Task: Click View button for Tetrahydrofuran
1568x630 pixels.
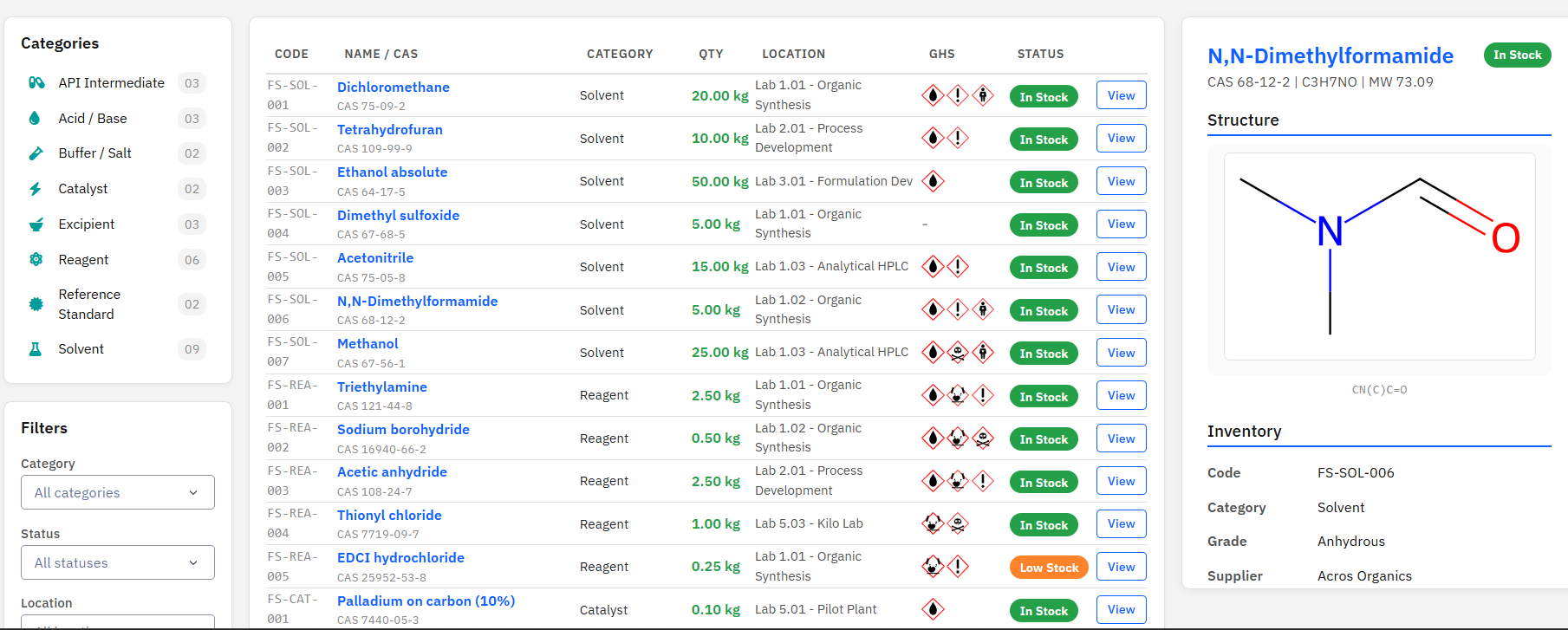Action: pos(1121,139)
